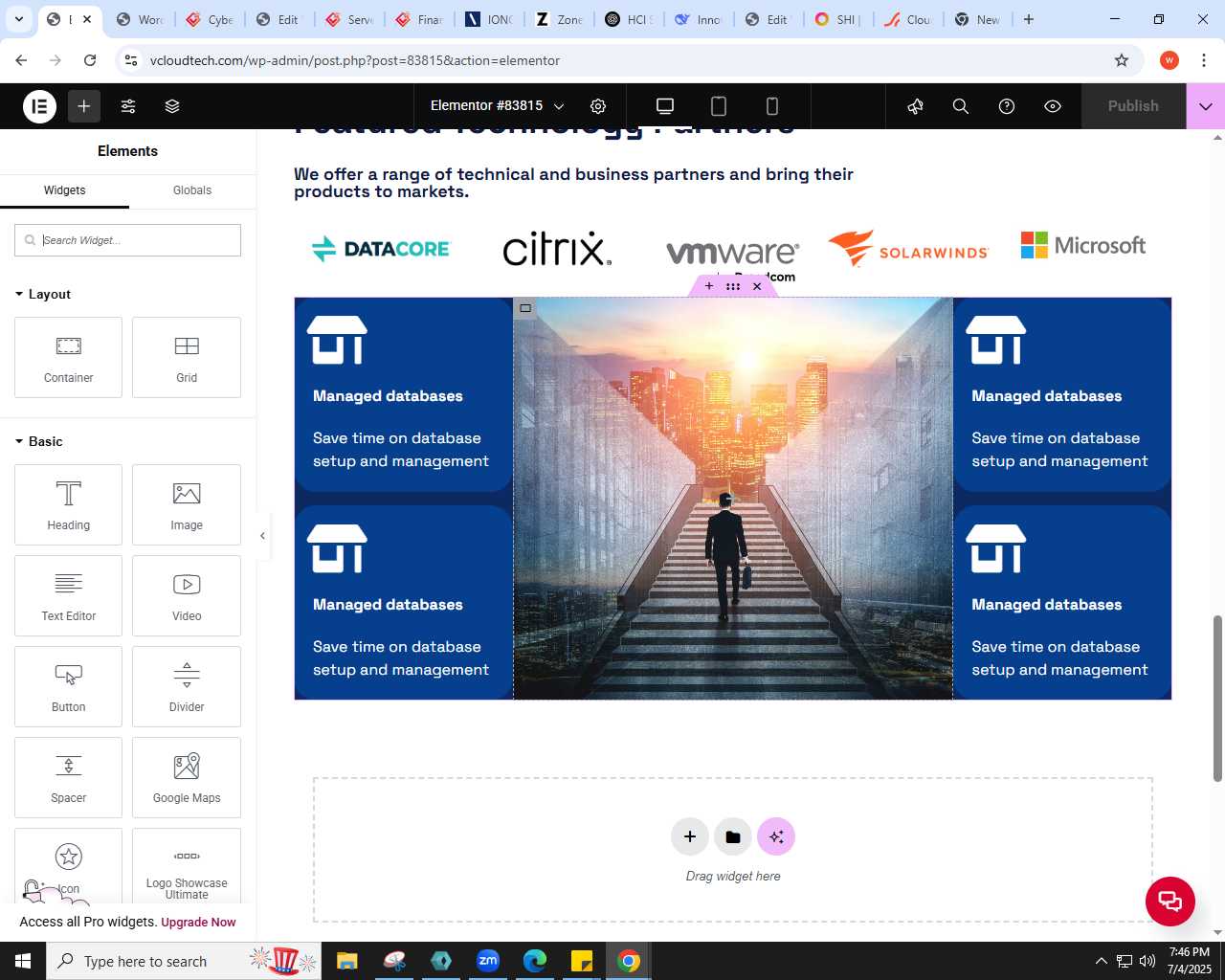Collapse the Layout section

click(x=43, y=294)
